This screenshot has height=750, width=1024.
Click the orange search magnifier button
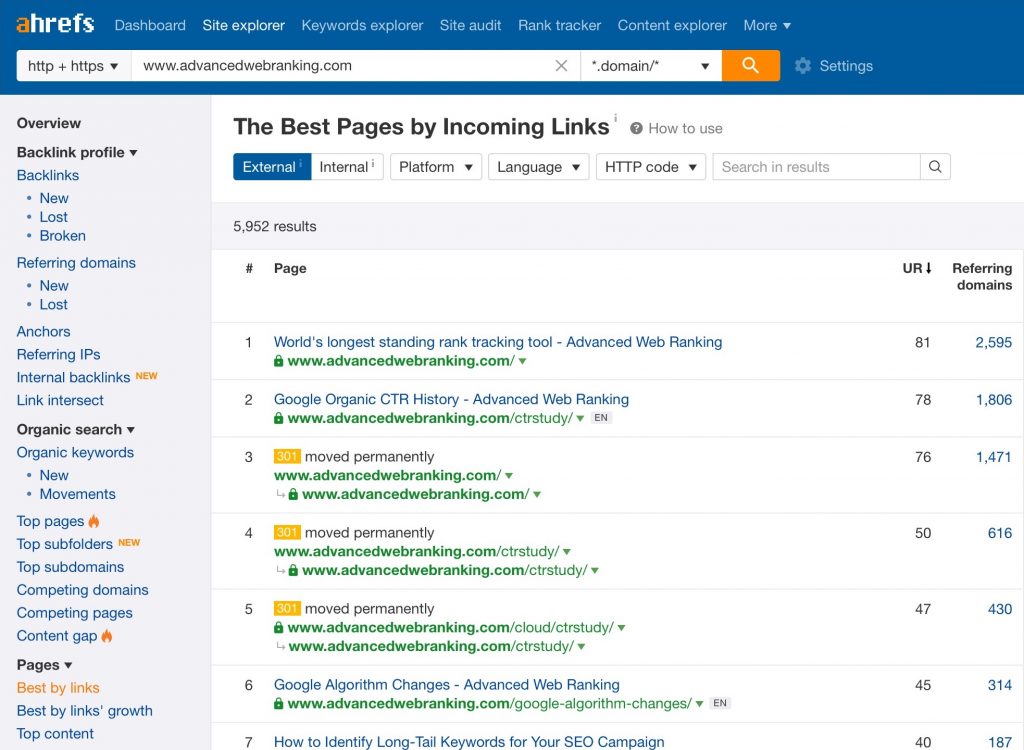pos(750,65)
